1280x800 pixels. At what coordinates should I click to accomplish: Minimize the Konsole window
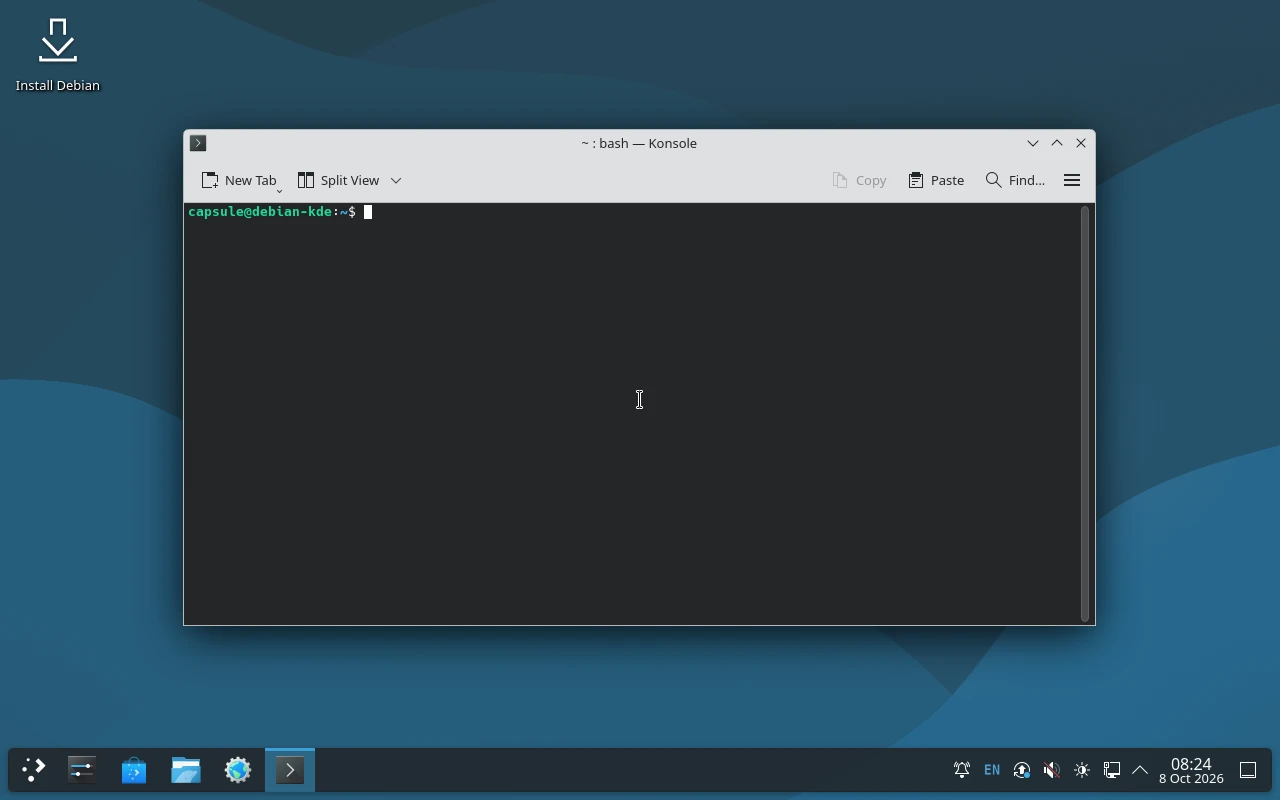(1033, 143)
